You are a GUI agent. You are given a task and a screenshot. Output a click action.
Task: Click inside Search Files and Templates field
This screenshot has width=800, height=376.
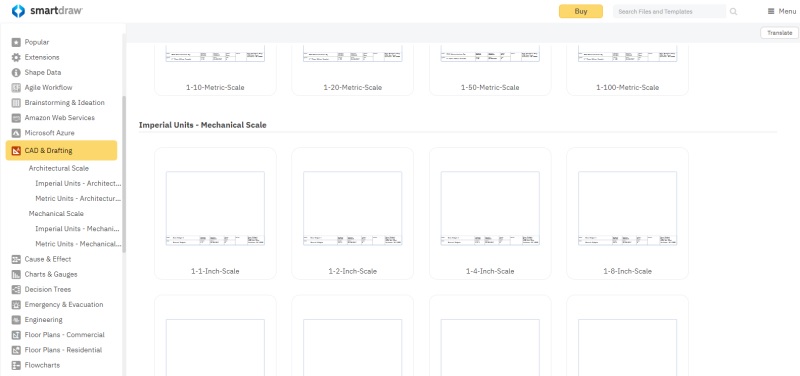(669, 11)
